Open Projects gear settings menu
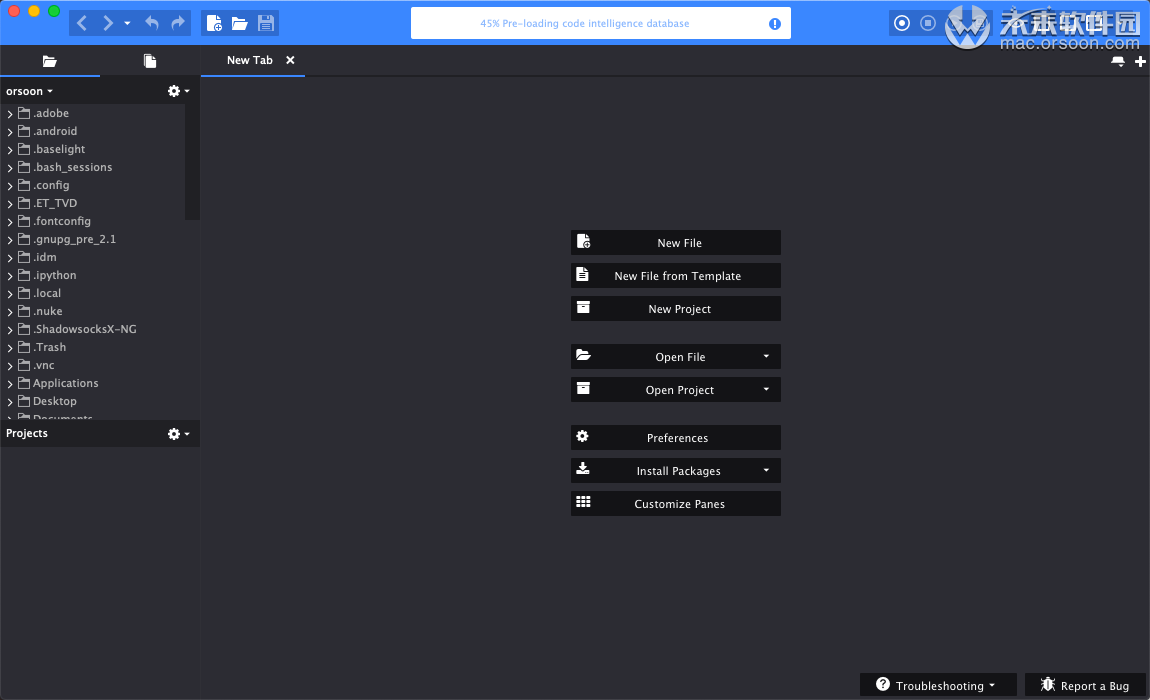This screenshot has height=700, width=1150. tap(178, 434)
